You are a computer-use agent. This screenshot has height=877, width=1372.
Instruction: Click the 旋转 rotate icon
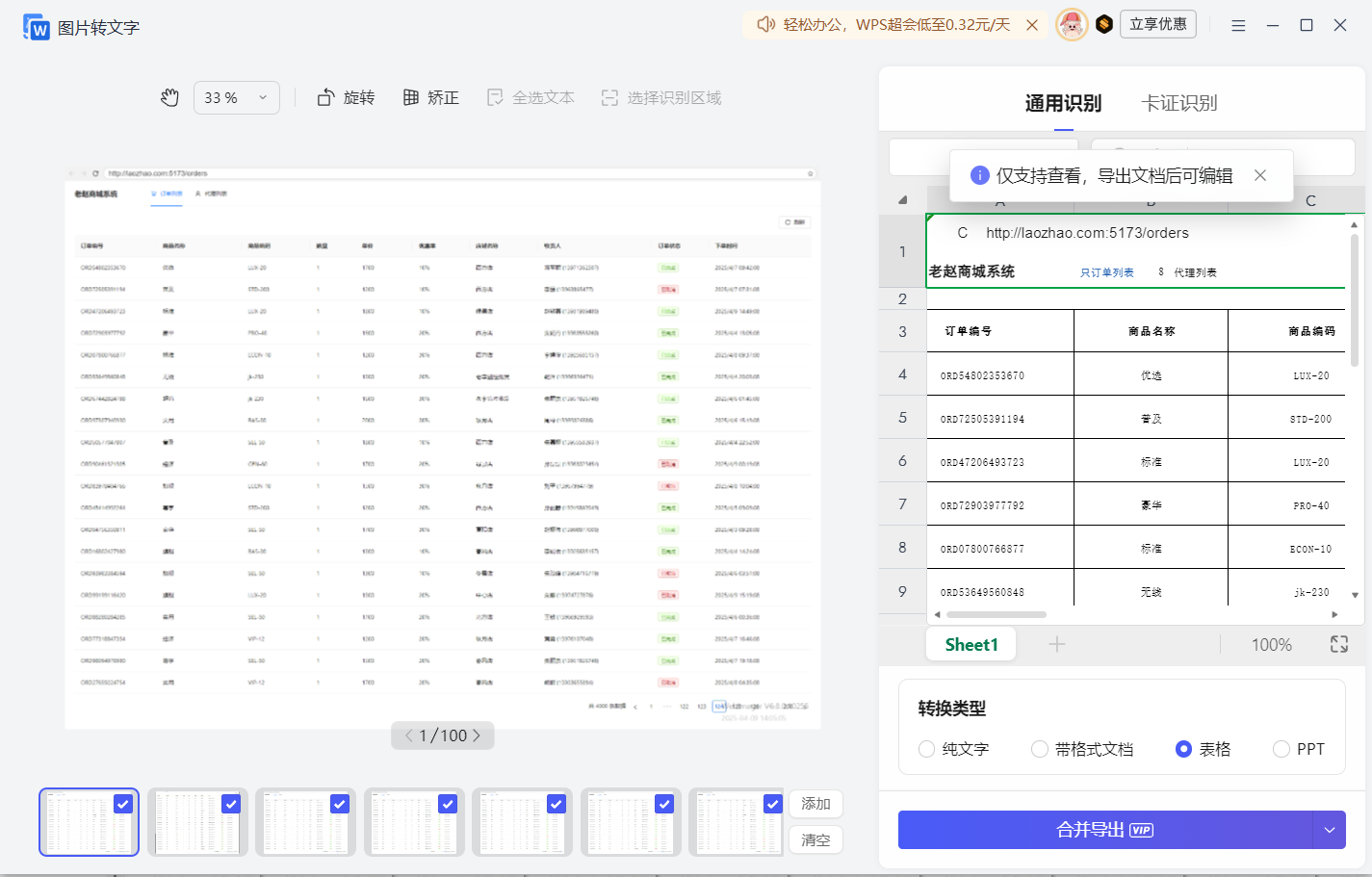pyautogui.click(x=326, y=97)
